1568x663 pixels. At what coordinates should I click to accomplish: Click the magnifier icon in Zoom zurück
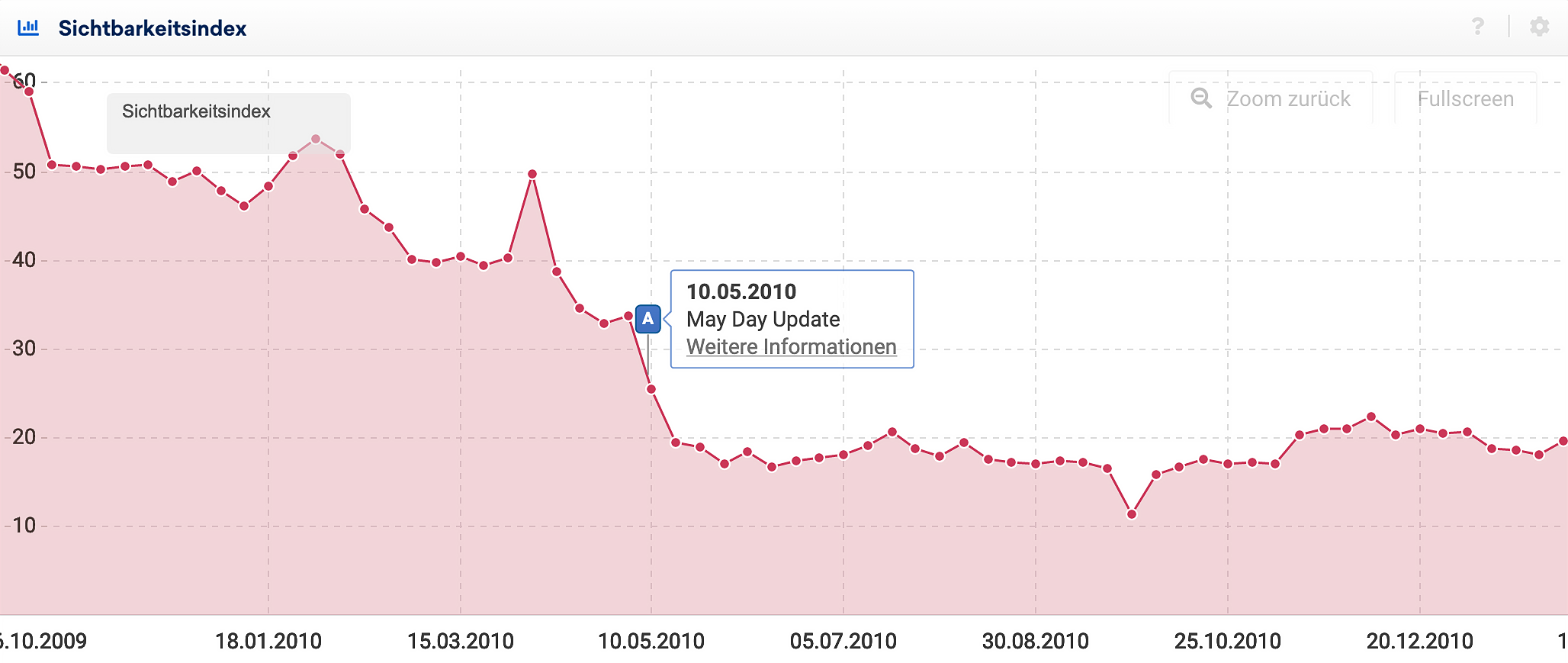tap(1201, 98)
